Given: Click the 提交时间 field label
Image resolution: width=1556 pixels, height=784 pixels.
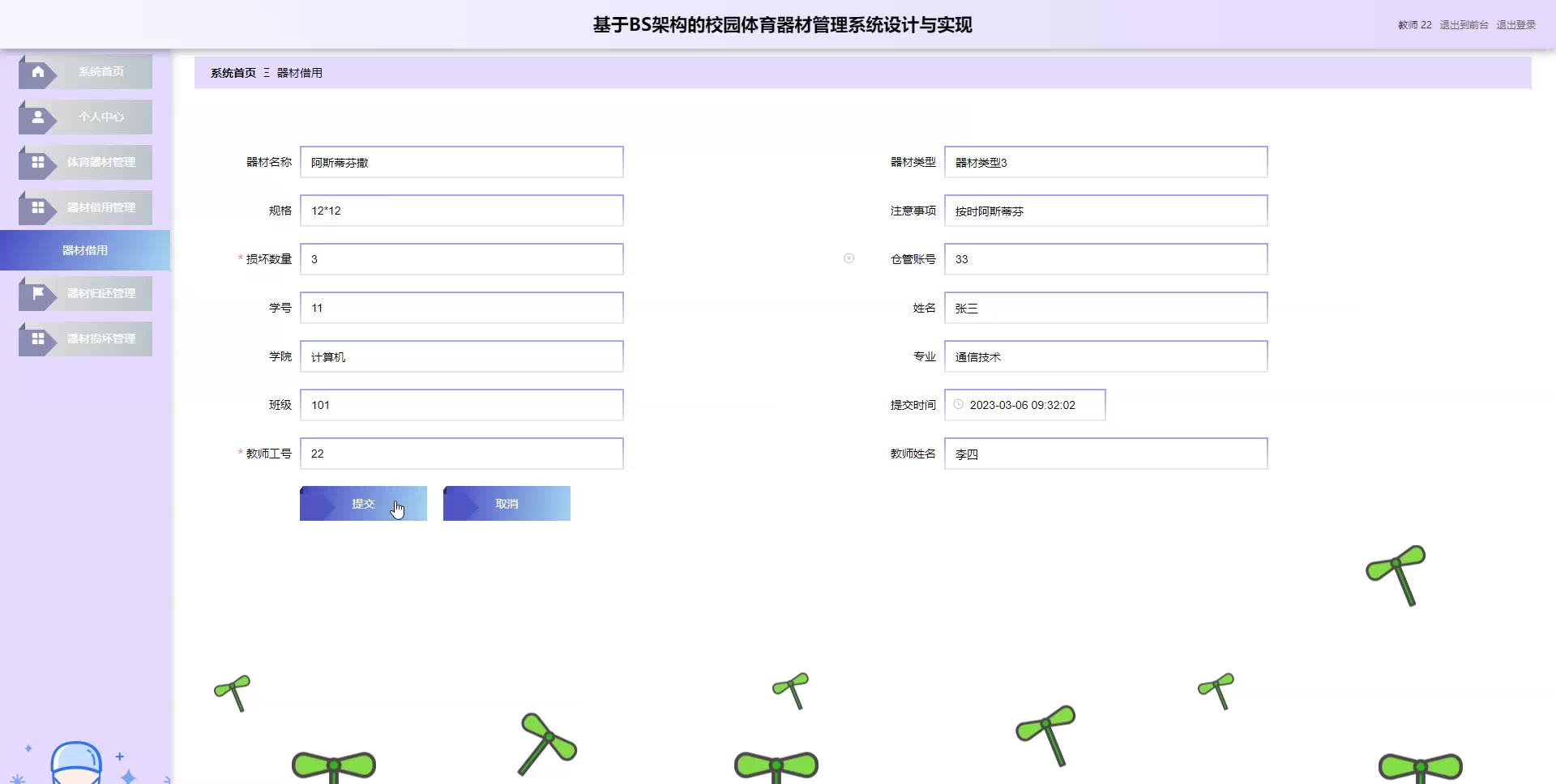Looking at the screenshot, I should pyautogui.click(x=913, y=405).
